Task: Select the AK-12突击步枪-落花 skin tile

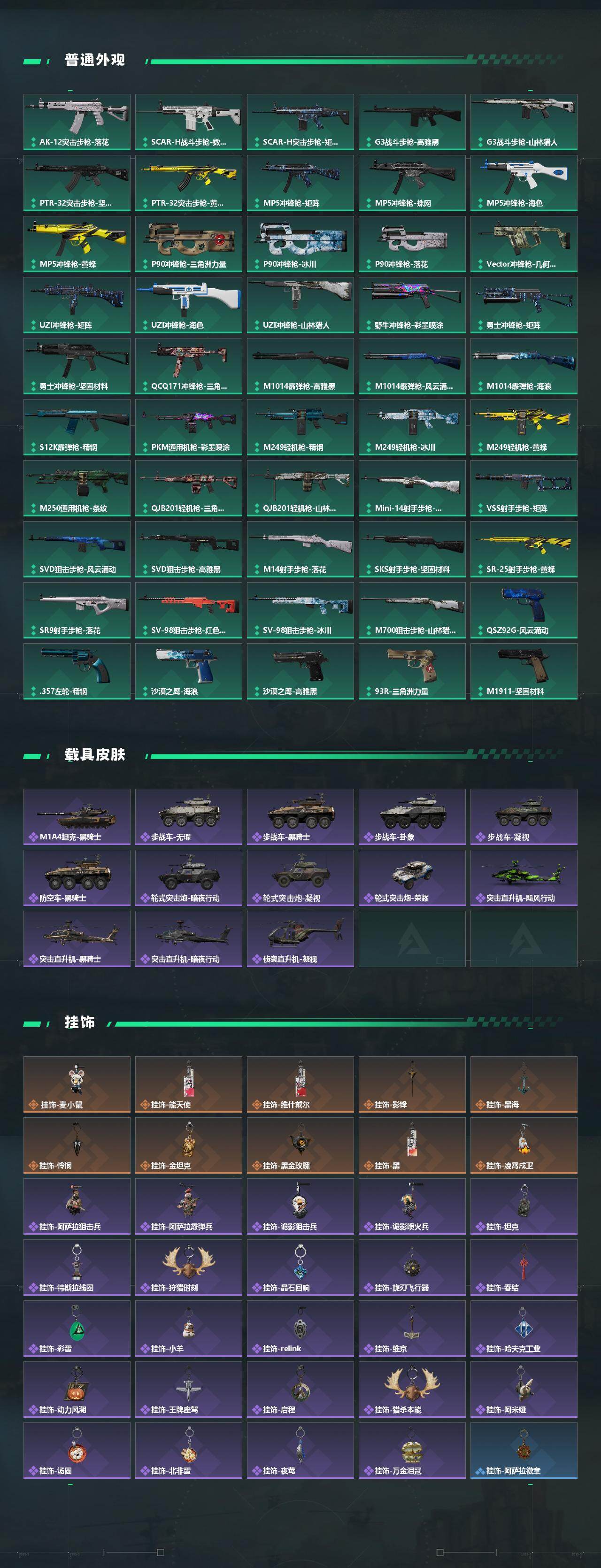Action: (x=77, y=122)
